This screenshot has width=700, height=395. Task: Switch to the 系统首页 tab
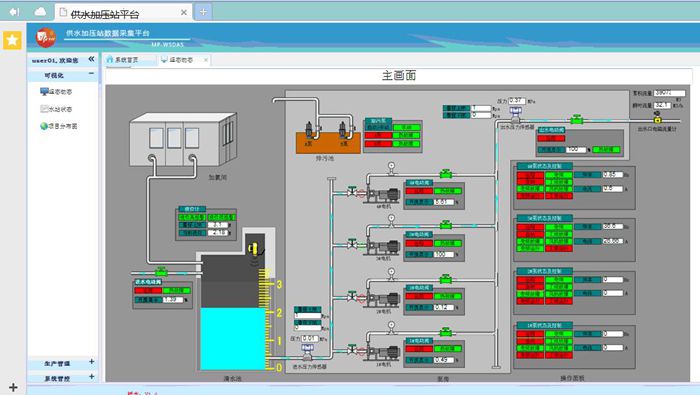coord(126,60)
